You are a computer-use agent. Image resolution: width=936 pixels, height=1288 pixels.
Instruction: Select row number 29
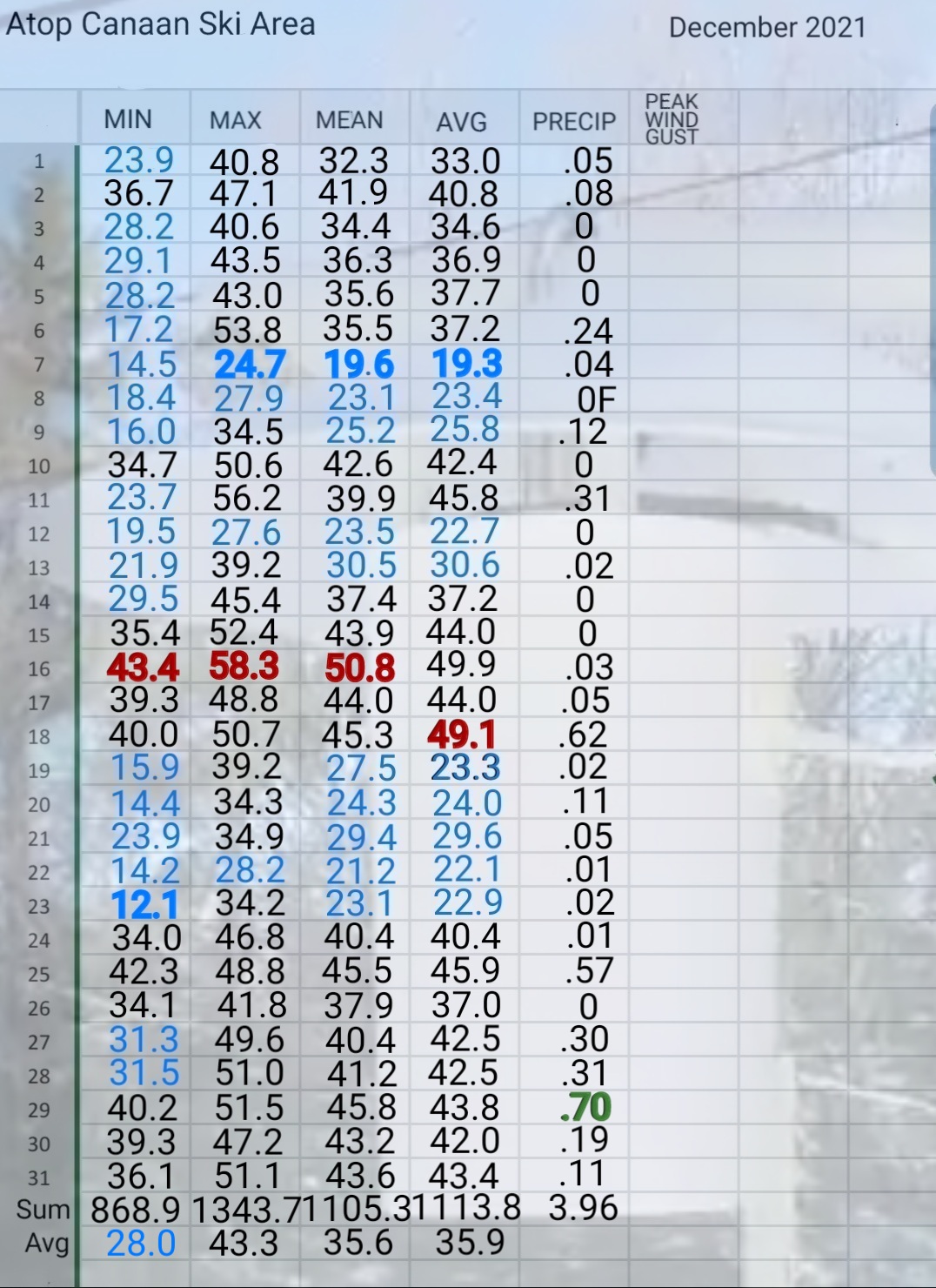pyautogui.click(x=39, y=1110)
